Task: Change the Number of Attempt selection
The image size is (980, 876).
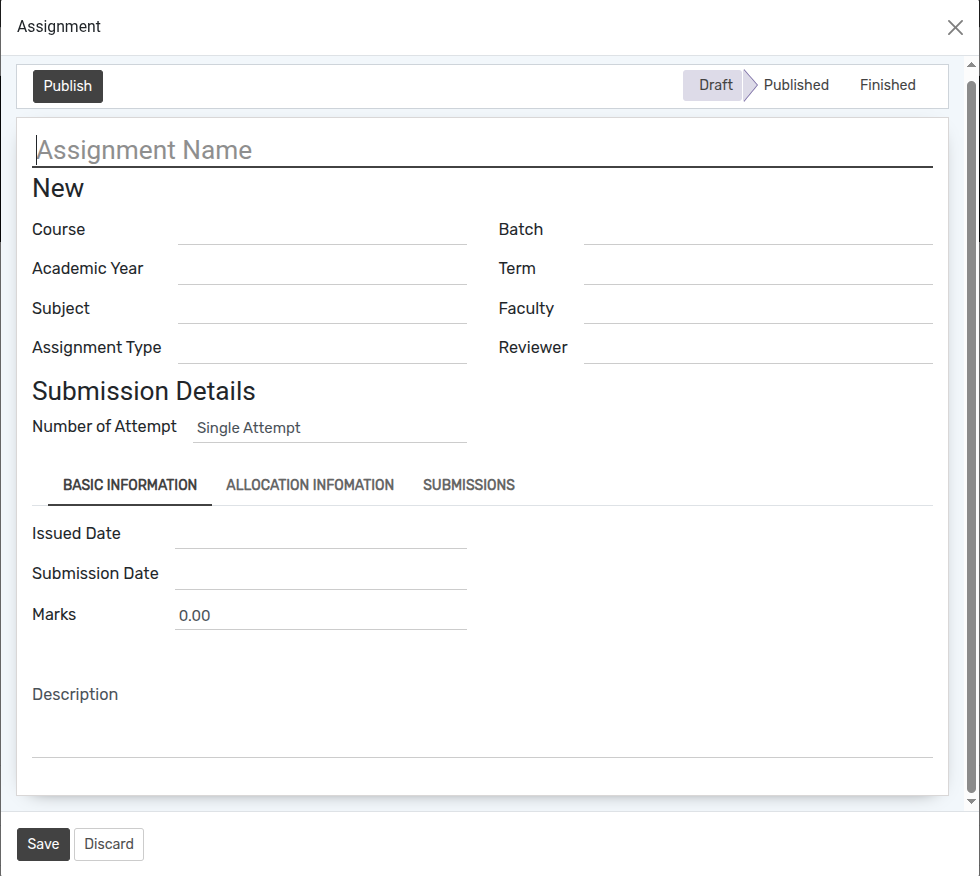Action: (329, 428)
